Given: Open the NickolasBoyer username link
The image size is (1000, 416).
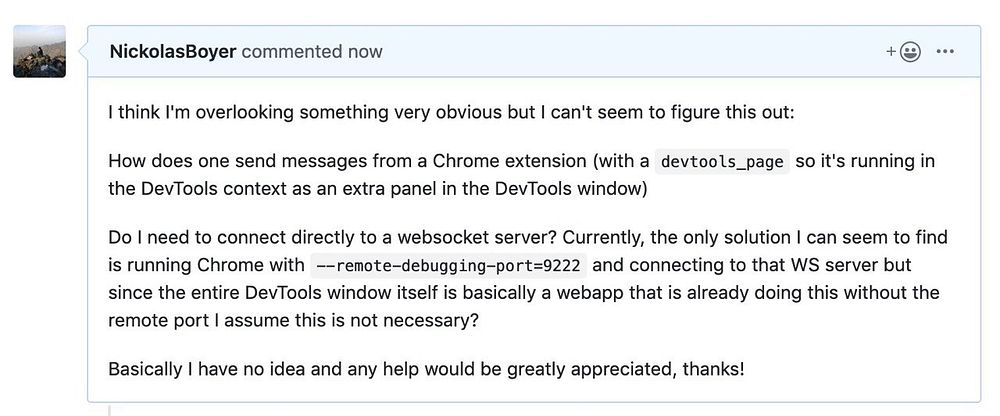Looking at the screenshot, I should [x=172, y=51].
